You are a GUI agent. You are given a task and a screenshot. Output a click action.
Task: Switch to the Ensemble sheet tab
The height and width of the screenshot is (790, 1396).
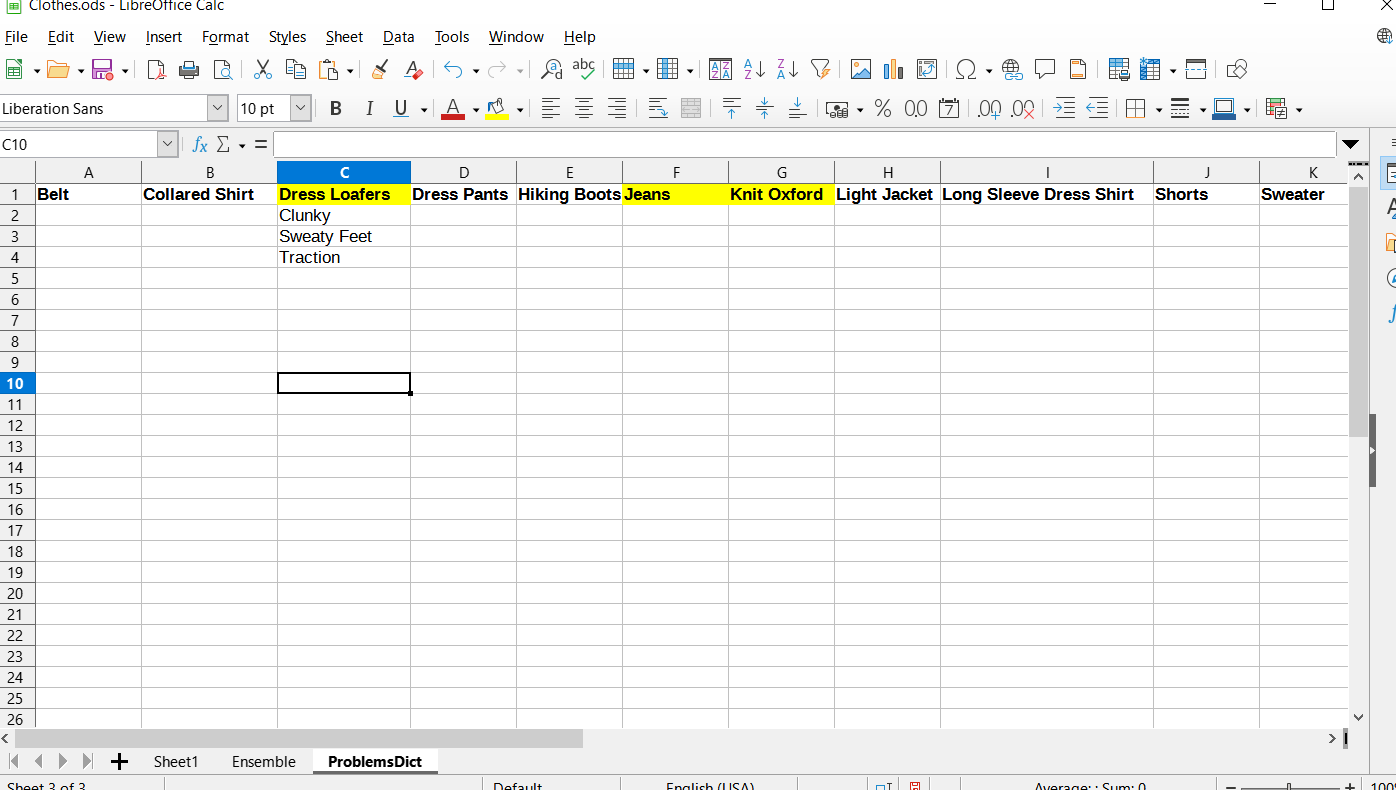pyautogui.click(x=264, y=762)
